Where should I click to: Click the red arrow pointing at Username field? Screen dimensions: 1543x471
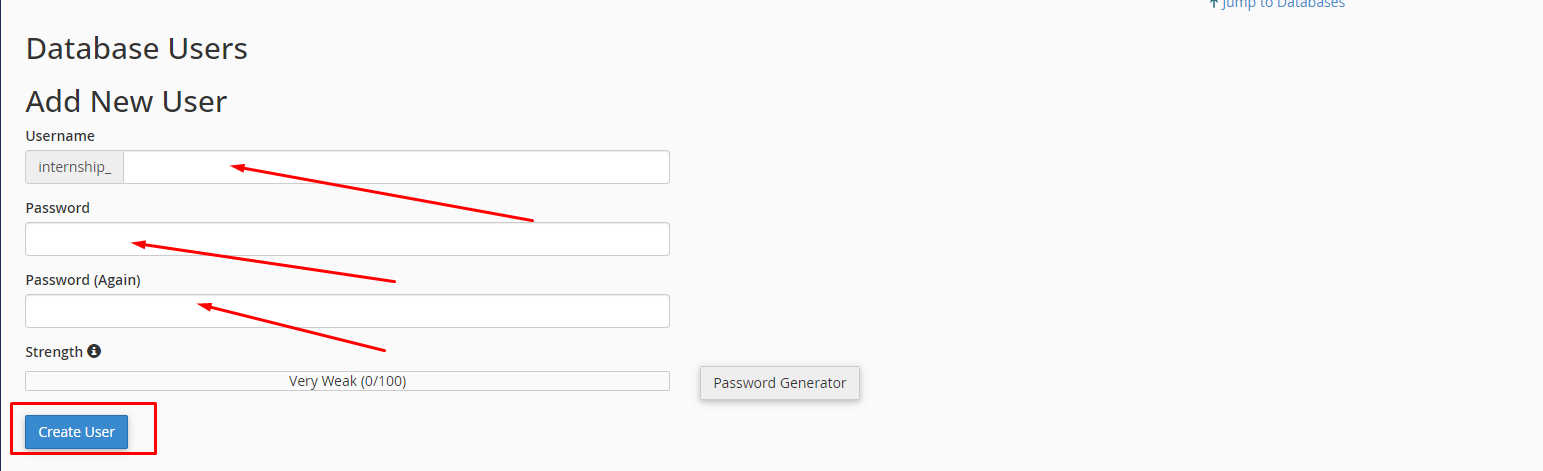point(382,193)
